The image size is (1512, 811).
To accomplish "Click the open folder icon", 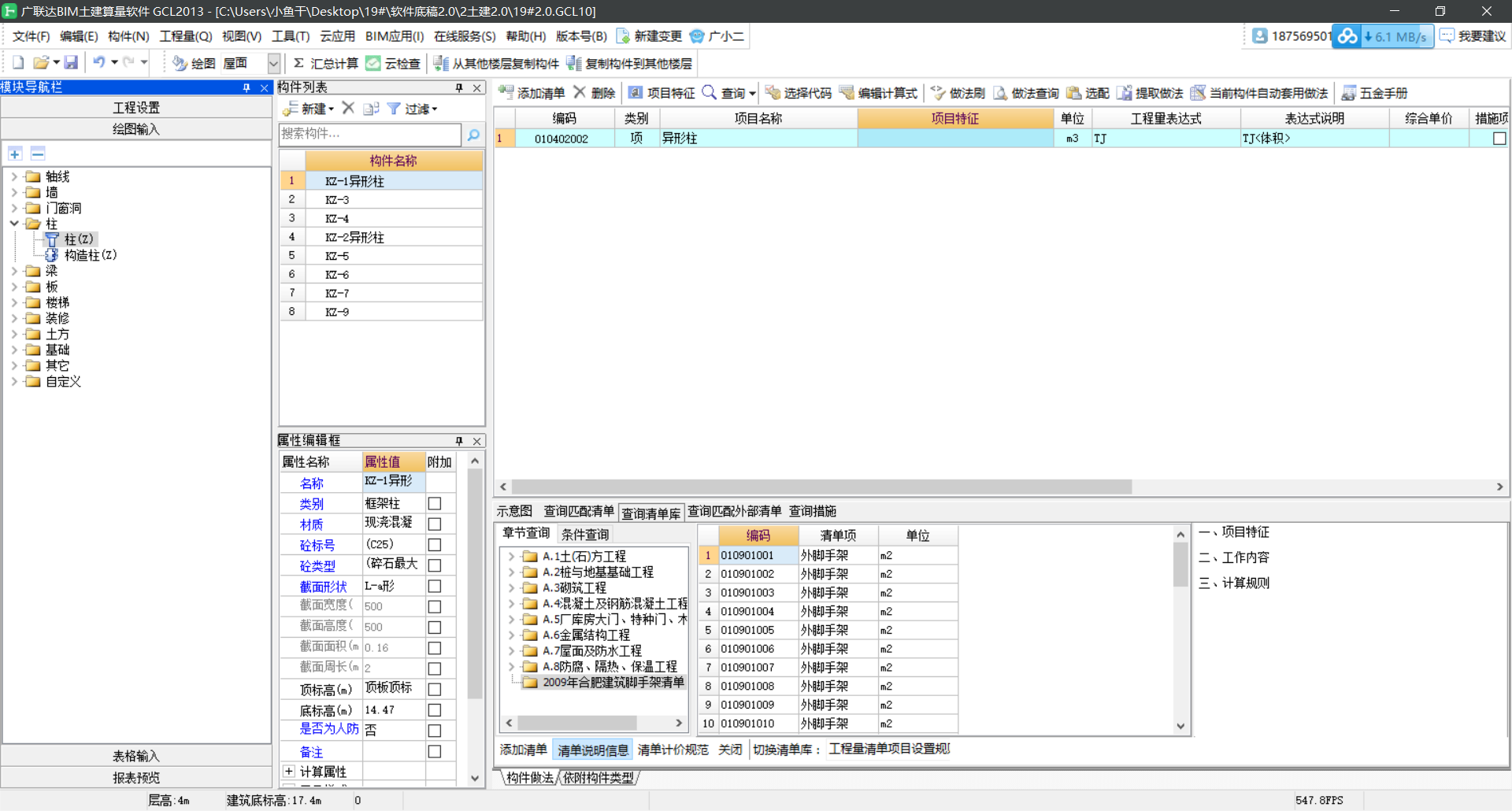I will tap(42, 63).
